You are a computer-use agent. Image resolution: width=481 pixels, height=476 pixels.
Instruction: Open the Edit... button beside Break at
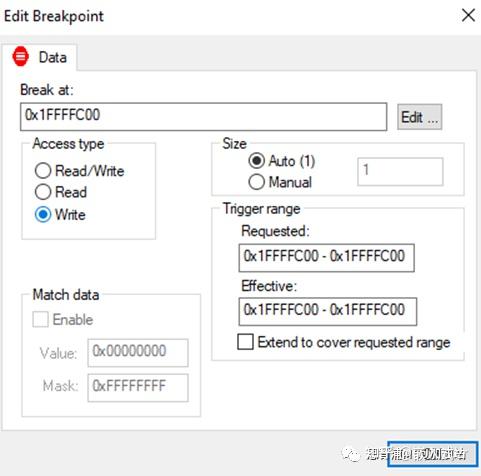(419, 117)
